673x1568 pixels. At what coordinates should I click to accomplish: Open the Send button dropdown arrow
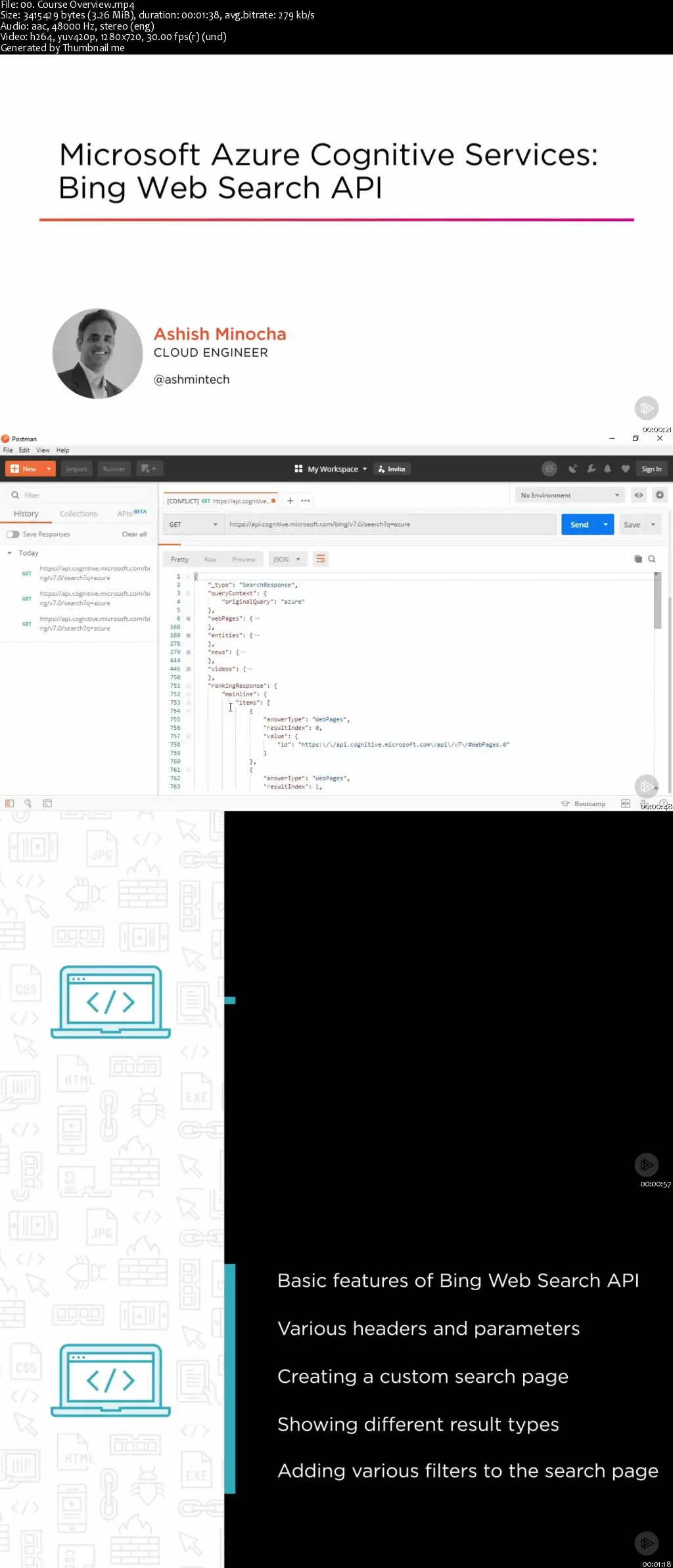pyautogui.click(x=605, y=524)
